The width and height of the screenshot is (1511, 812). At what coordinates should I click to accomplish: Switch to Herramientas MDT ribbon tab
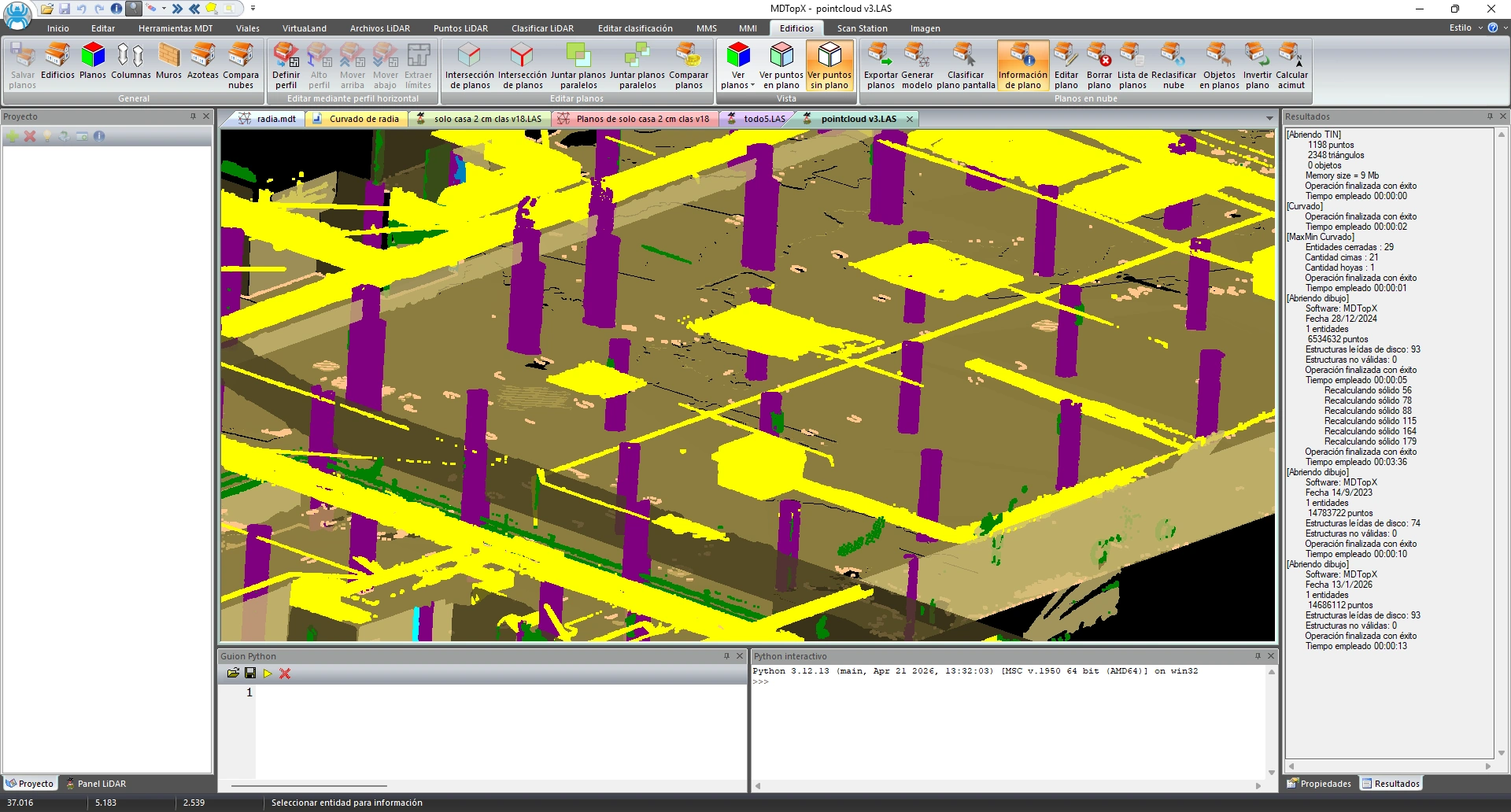click(x=175, y=28)
